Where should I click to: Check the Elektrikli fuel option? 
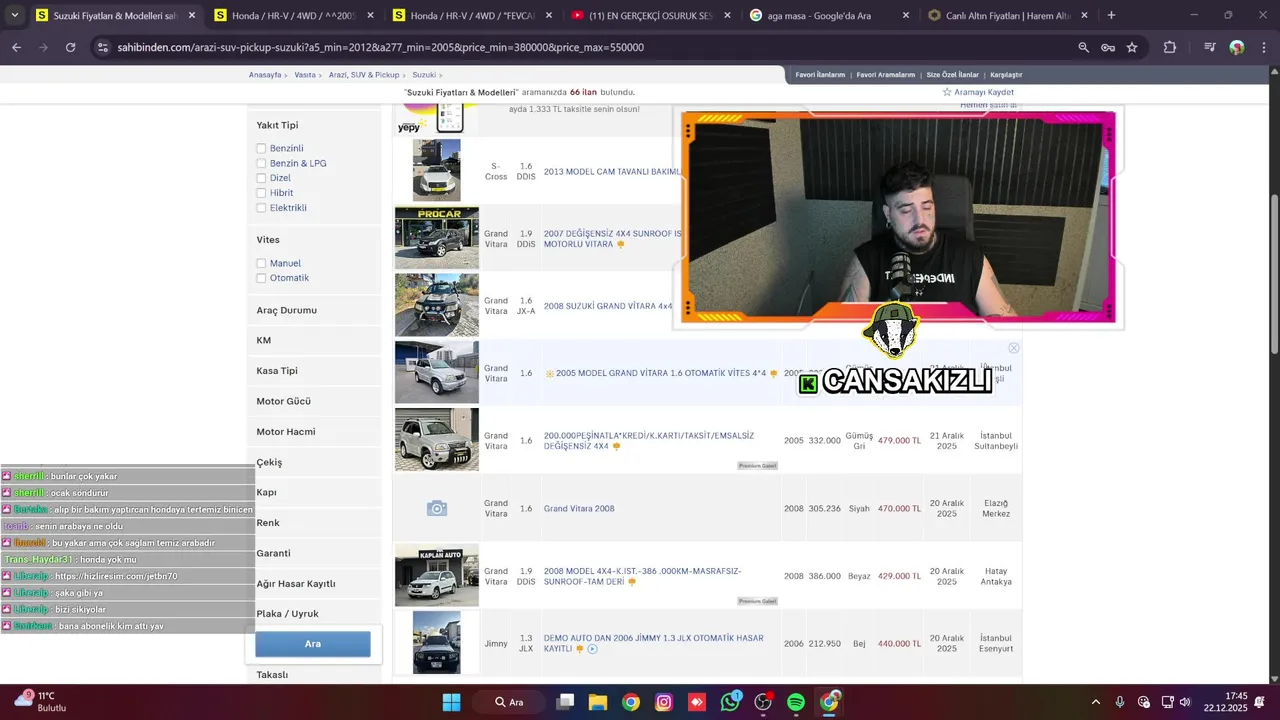(x=261, y=208)
